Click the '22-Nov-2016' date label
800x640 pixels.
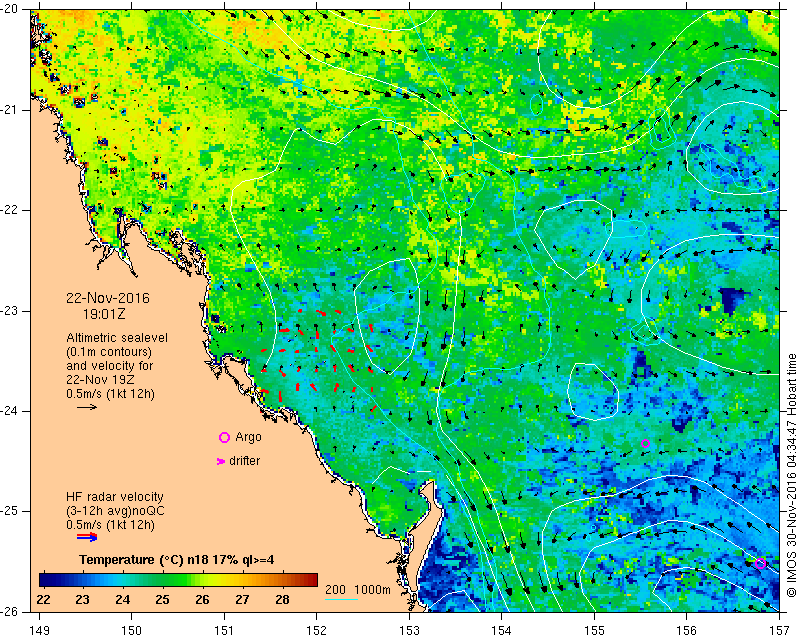108,298
